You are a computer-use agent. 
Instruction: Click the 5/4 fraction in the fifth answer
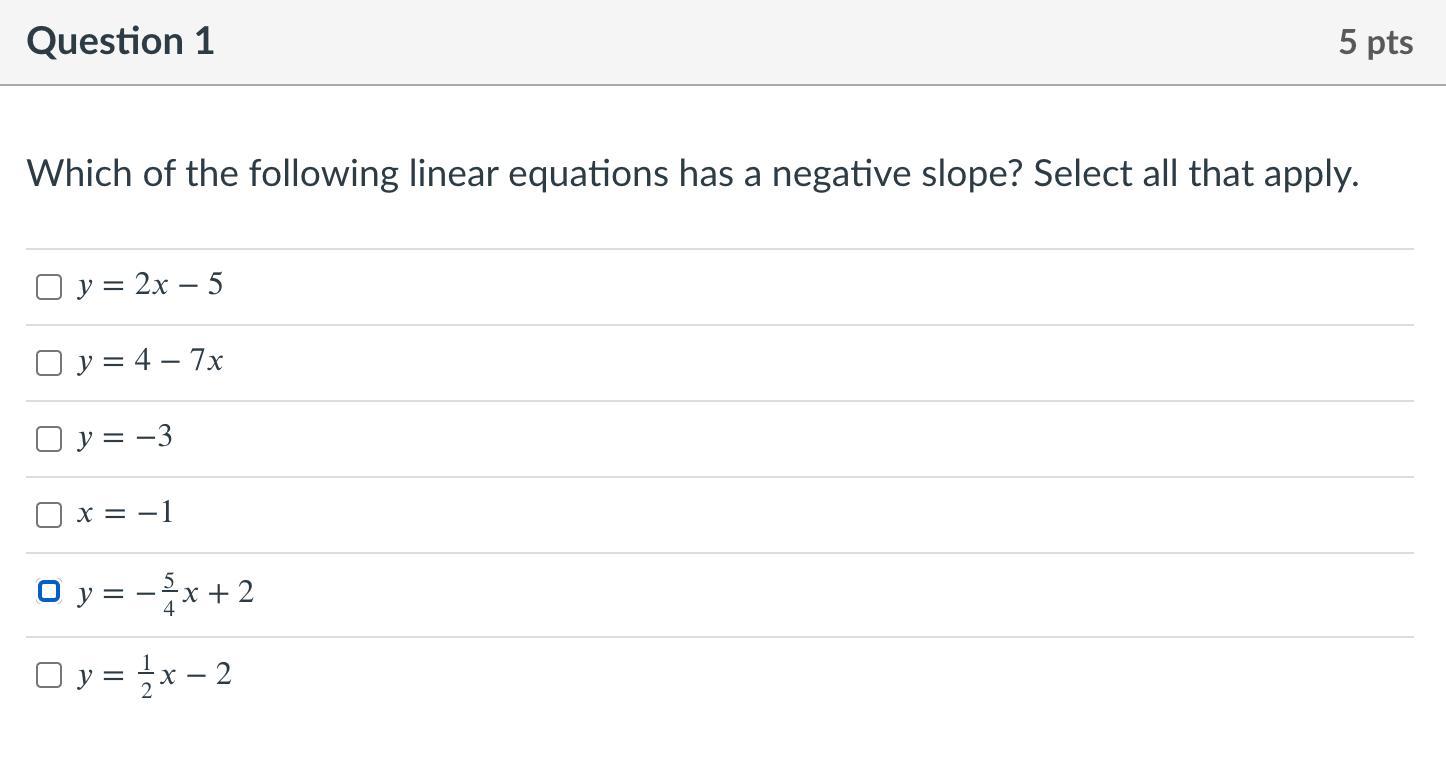tap(169, 594)
